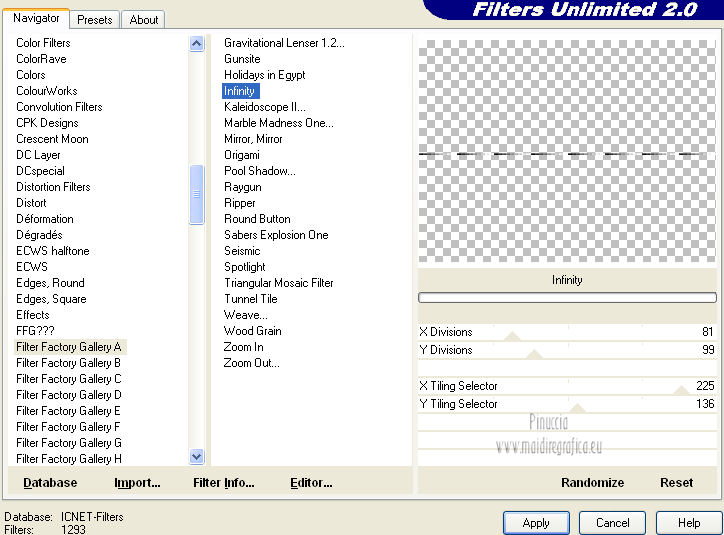Select the Colors category

(31, 75)
